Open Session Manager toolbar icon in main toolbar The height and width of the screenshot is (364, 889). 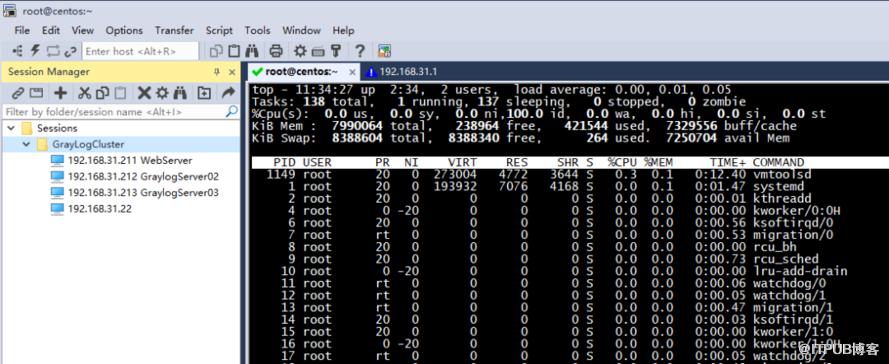(18, 51)
